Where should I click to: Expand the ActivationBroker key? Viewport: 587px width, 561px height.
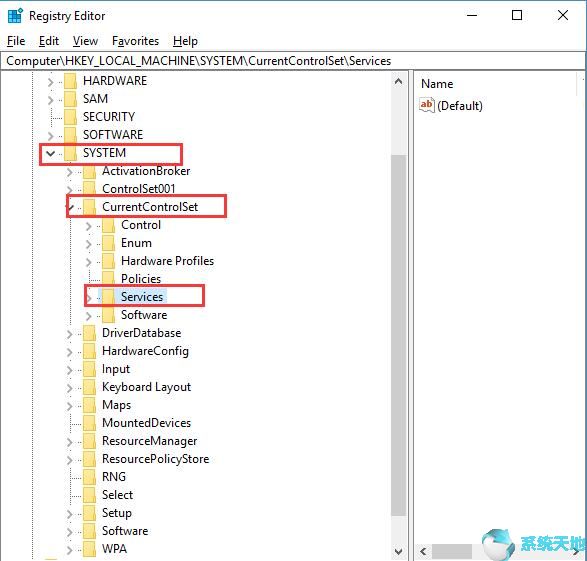(70, 172)
